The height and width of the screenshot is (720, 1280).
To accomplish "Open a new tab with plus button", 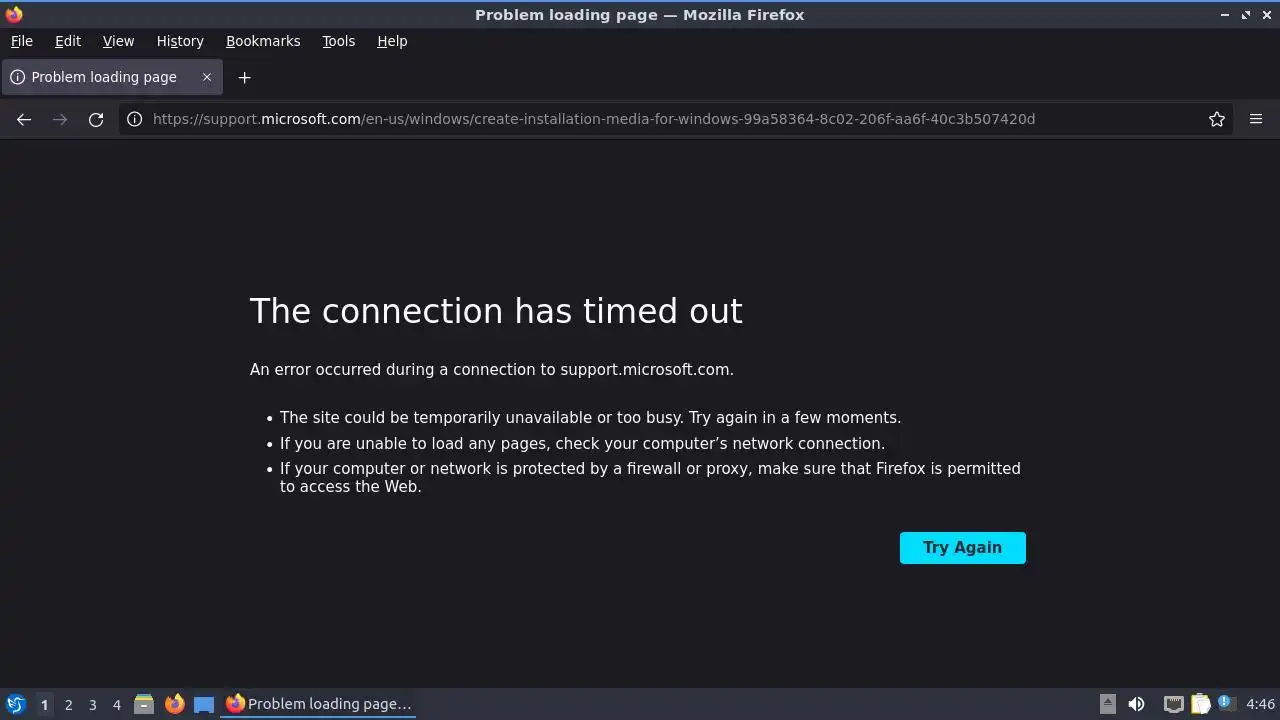I will [244, 77].
